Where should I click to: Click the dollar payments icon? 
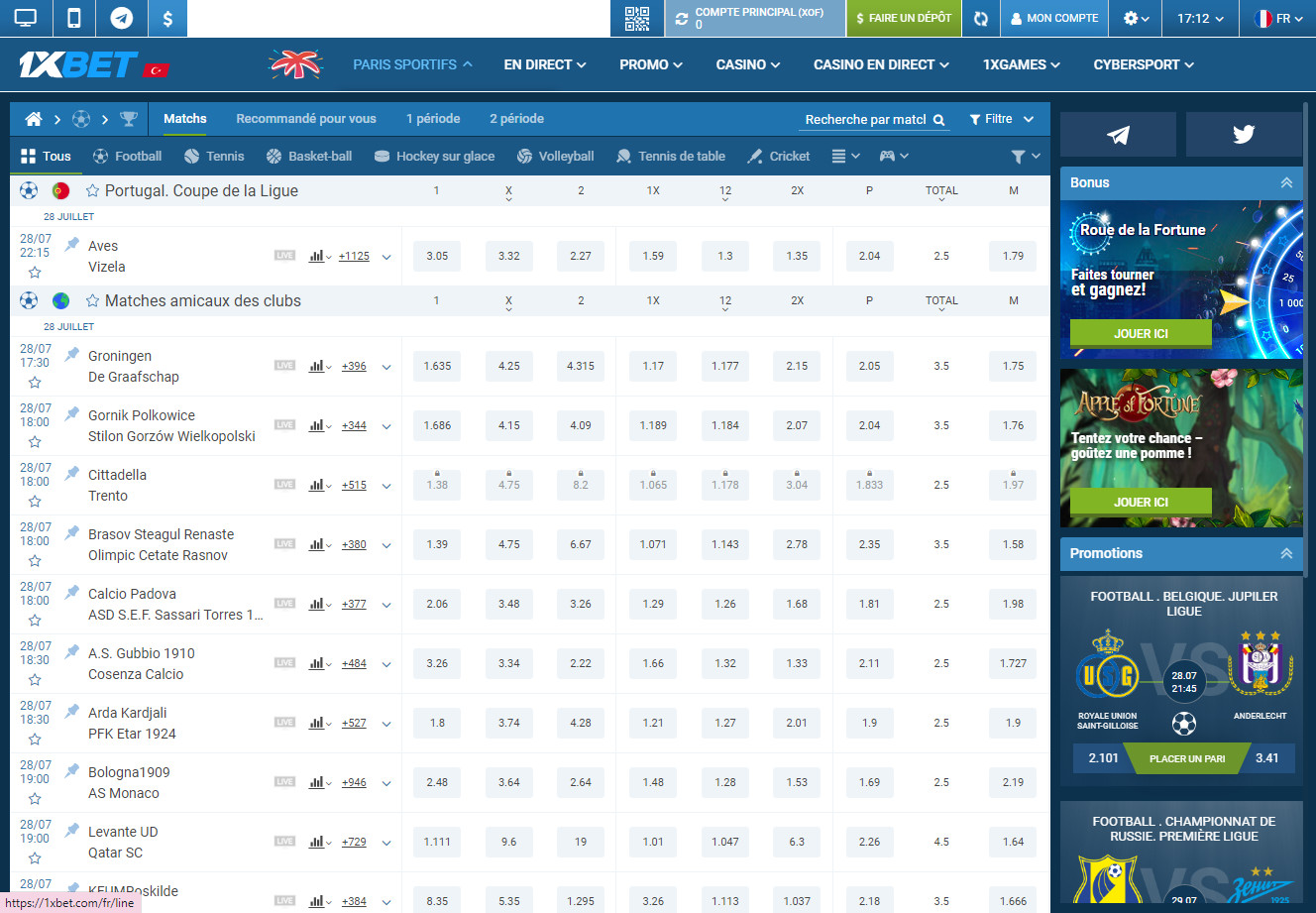(167, 18)
